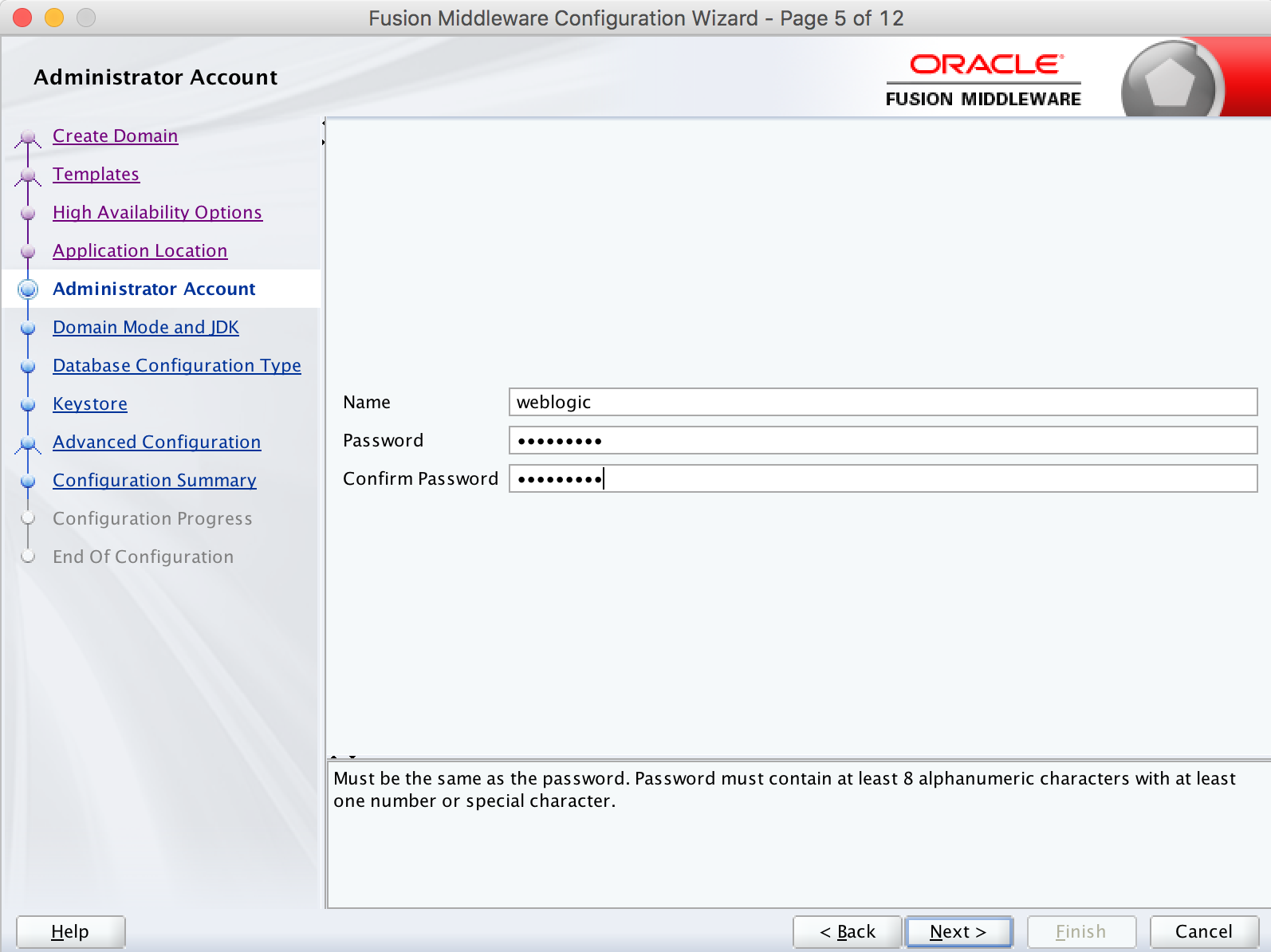Jump to High Availability Options
The height and width of the screenshot is (952, 1271).
pyautogui.click(x=158, y=213)
